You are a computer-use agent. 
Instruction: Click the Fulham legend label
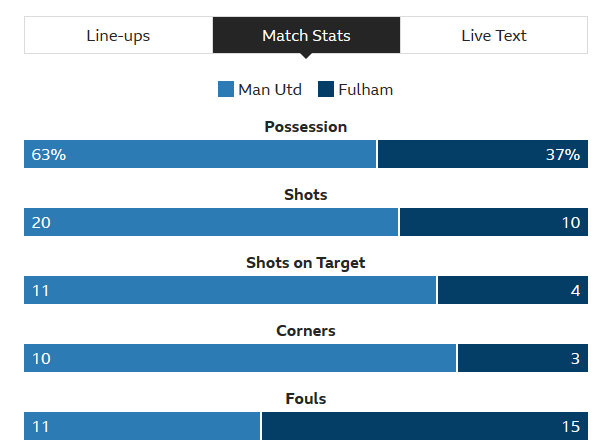(365, 90)
